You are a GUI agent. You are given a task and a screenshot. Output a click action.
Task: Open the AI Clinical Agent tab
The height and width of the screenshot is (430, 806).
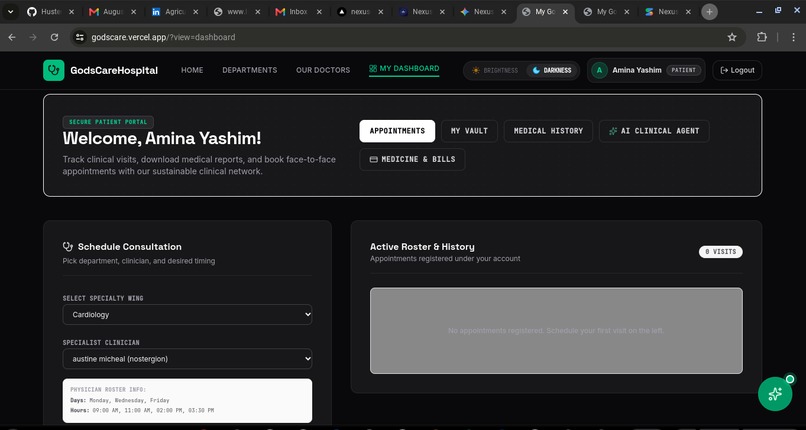[654, 131]
